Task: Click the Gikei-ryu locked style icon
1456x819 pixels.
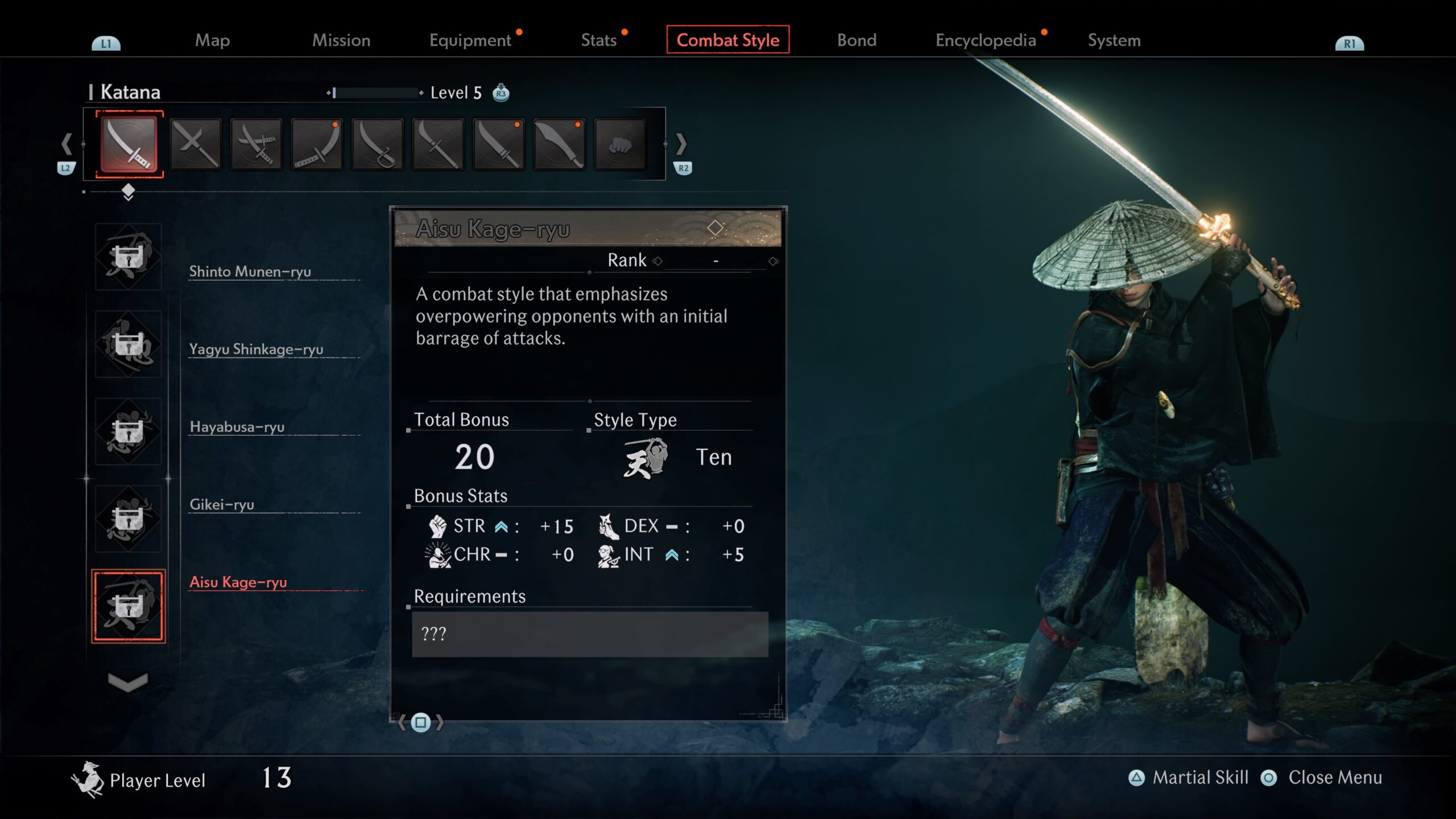Action: [x=129, y=519]
